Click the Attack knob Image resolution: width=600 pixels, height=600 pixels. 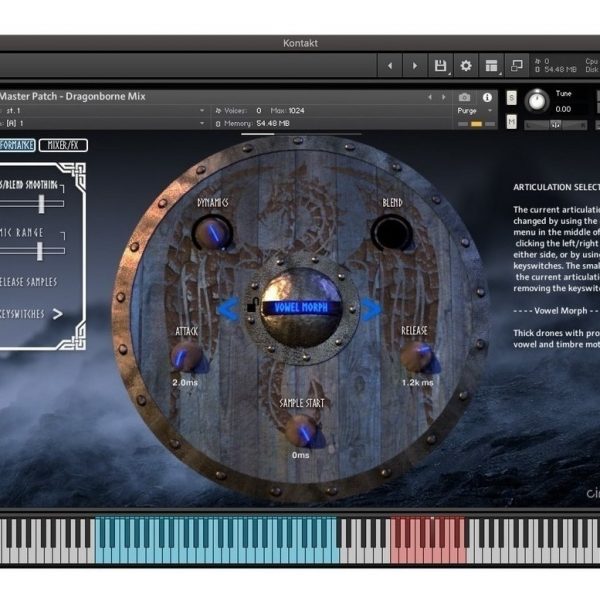(x=186, y=357)
